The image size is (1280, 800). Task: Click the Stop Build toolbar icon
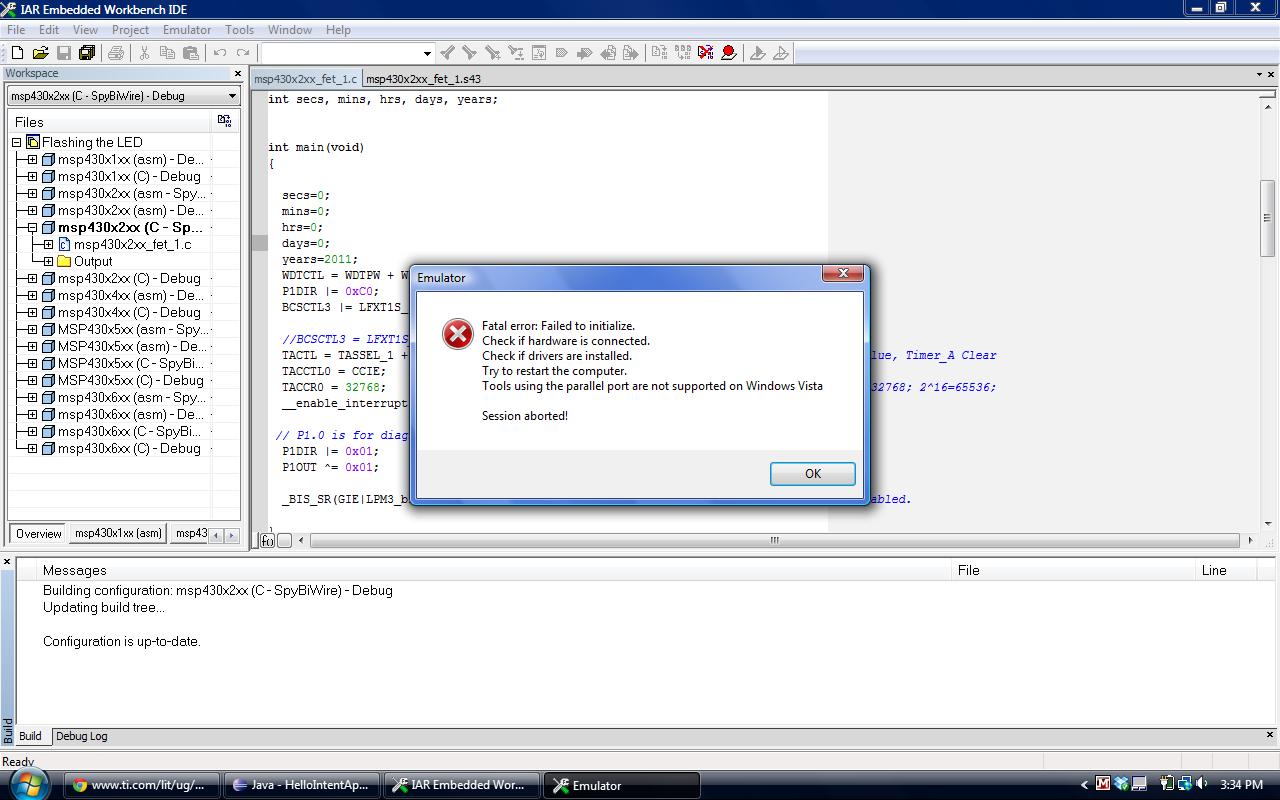coord(706,53)
